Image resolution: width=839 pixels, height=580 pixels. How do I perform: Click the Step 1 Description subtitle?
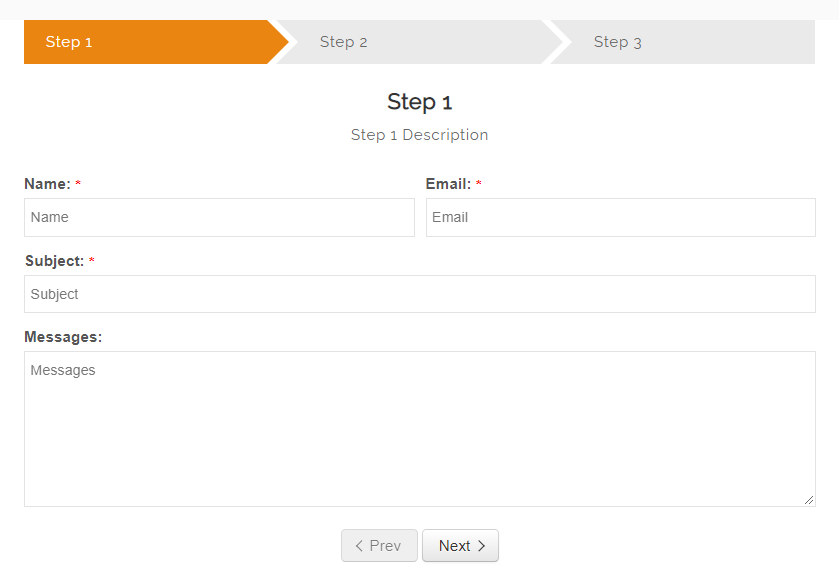(420, 135)
